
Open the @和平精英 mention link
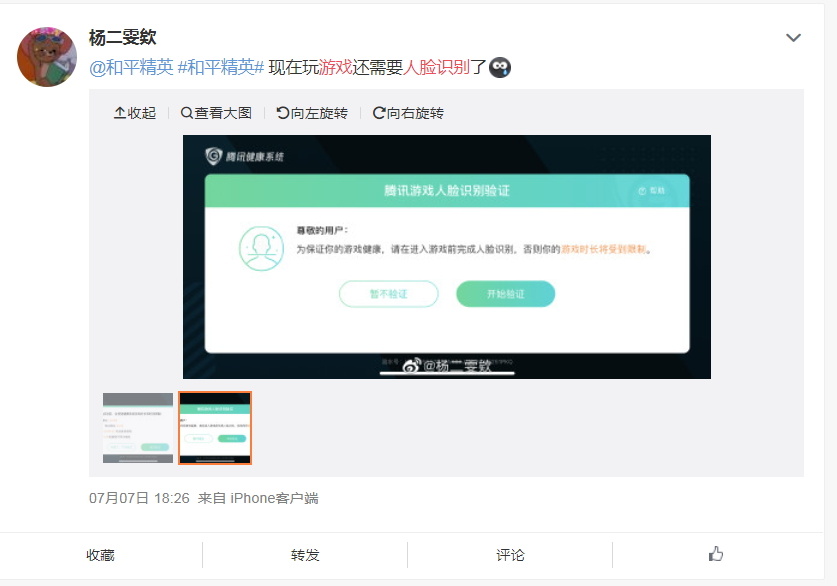pos(131,67)
